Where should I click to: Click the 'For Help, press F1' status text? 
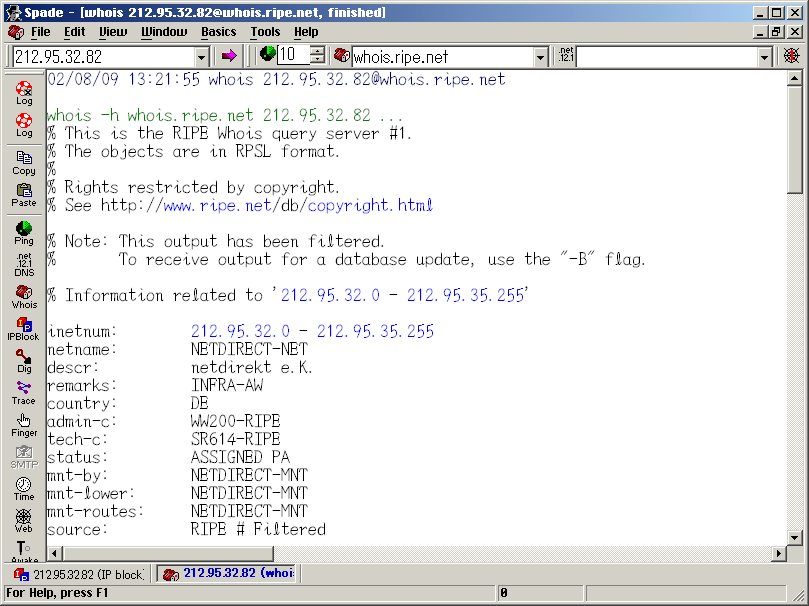click(x=57, y=593)
